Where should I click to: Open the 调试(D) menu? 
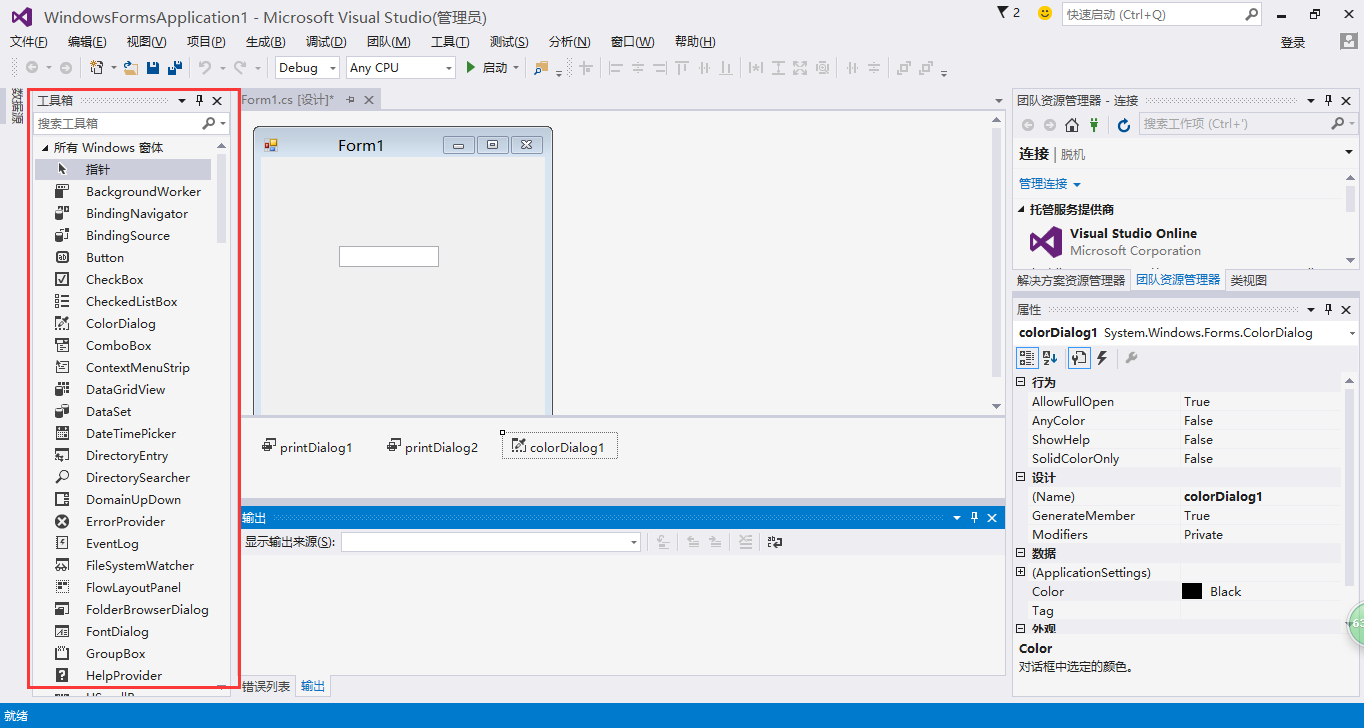(x=326, y=41)
